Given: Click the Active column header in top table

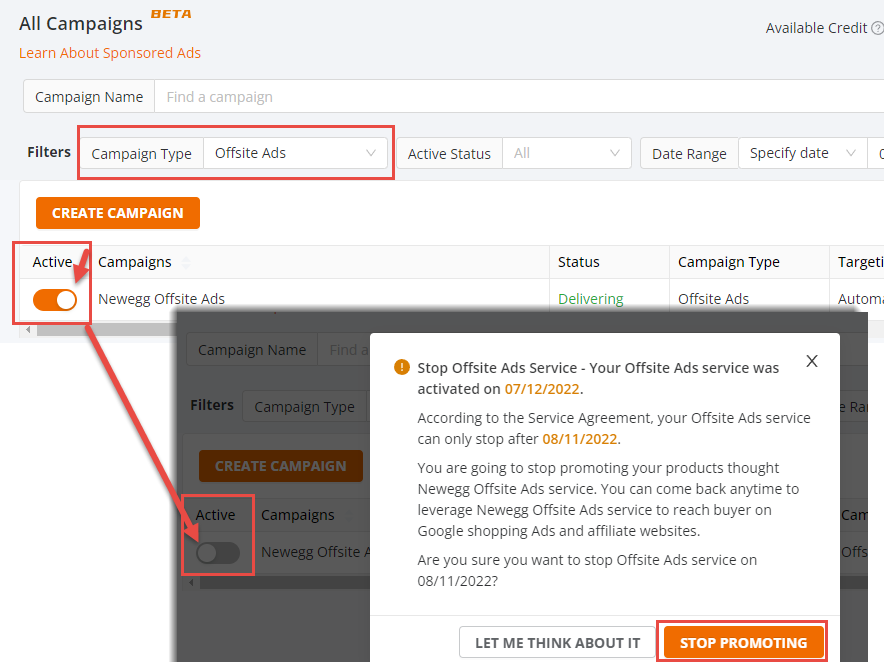Looking at the screenshot, I should (x=52, y=262).
